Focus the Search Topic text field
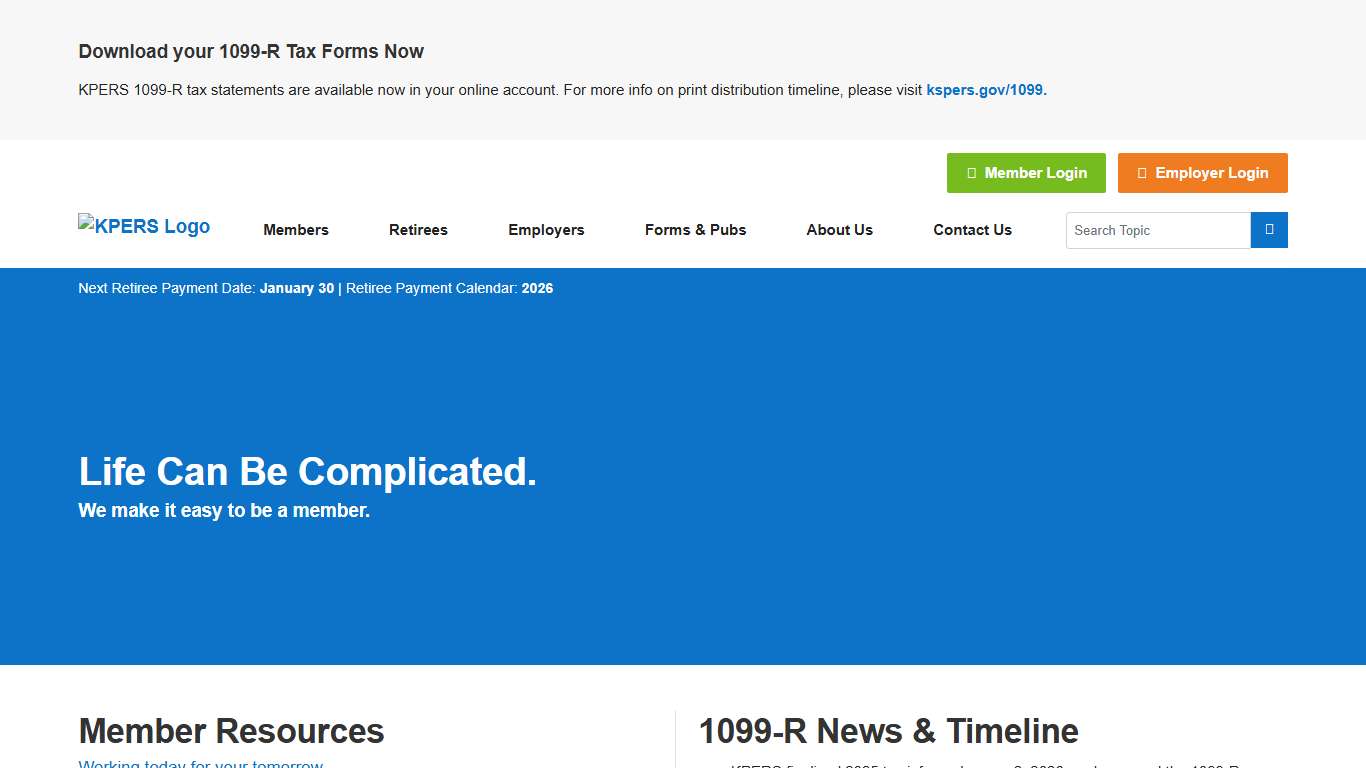The width and height of the screenshot is (1366, 768). (1157, 230)
